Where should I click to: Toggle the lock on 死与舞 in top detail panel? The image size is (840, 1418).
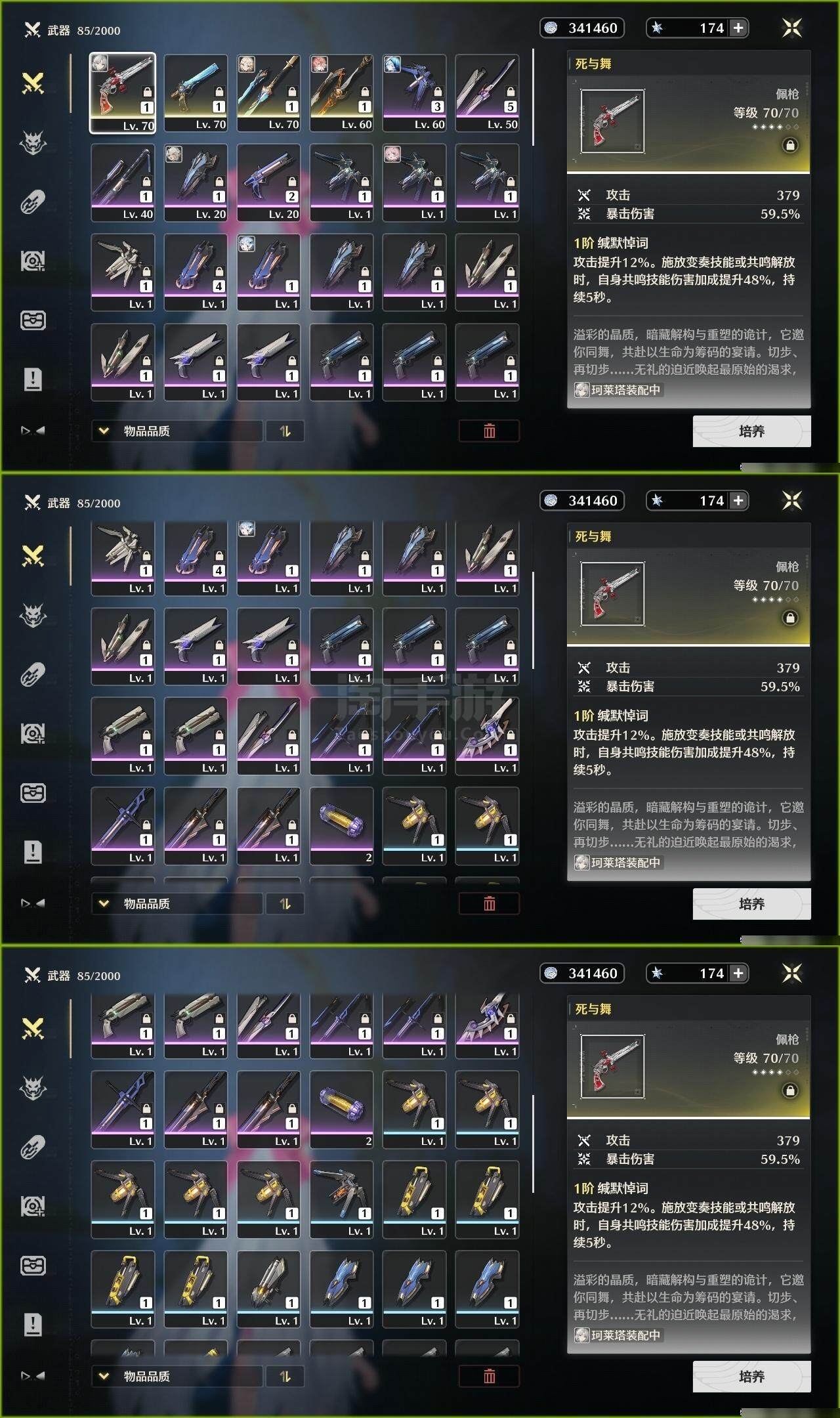(x=790, y=145)
